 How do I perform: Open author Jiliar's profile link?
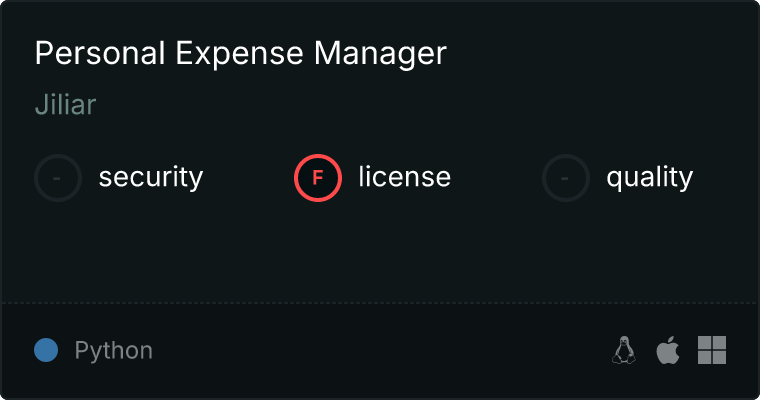[65, 105]
